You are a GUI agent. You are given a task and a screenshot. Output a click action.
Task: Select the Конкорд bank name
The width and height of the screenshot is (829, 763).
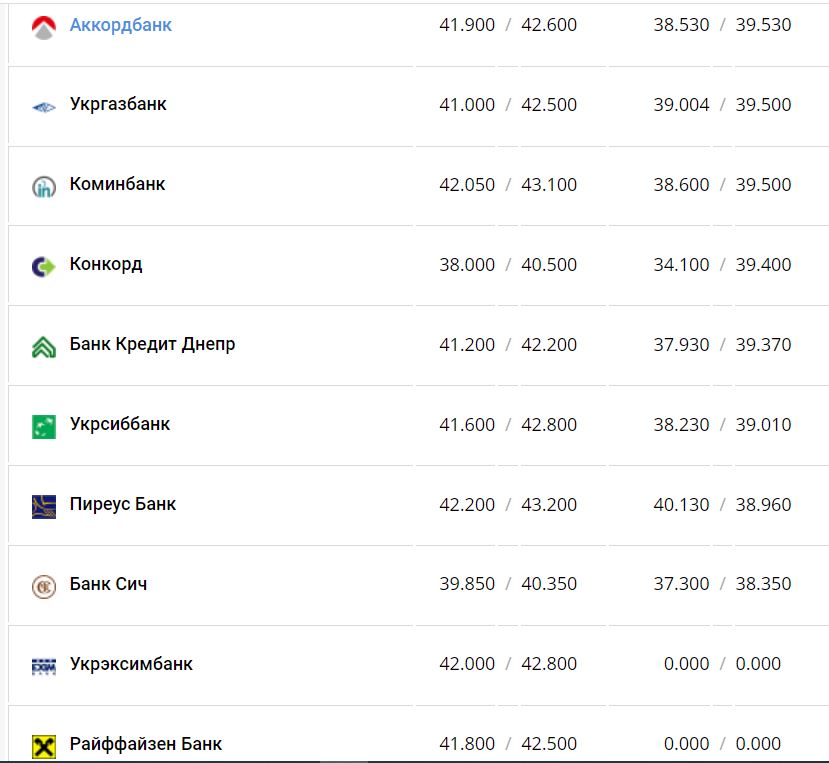(106, 264)
